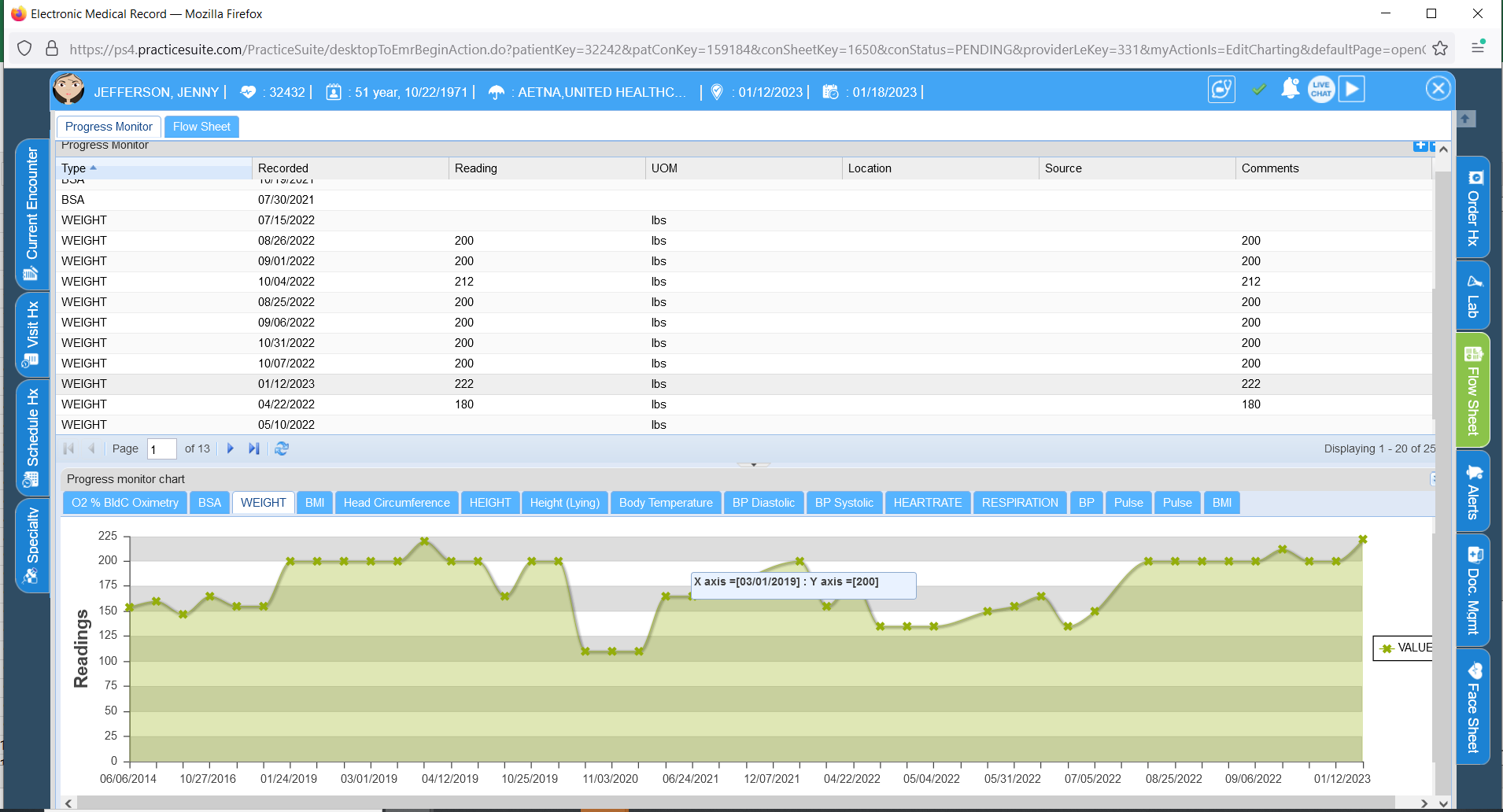Show the BP Systolic chart
The image size is (1503, 812).
click(844, 503)
